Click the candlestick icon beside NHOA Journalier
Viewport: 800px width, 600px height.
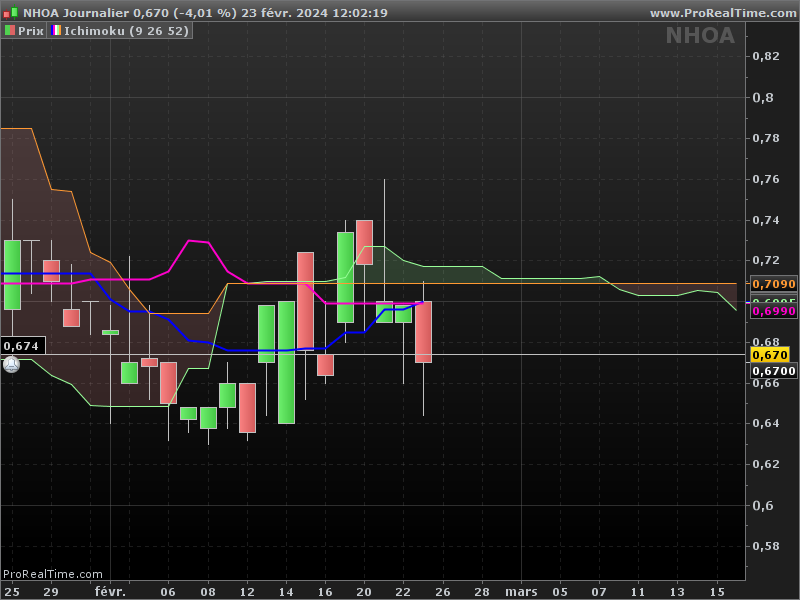tap(11, 12)
